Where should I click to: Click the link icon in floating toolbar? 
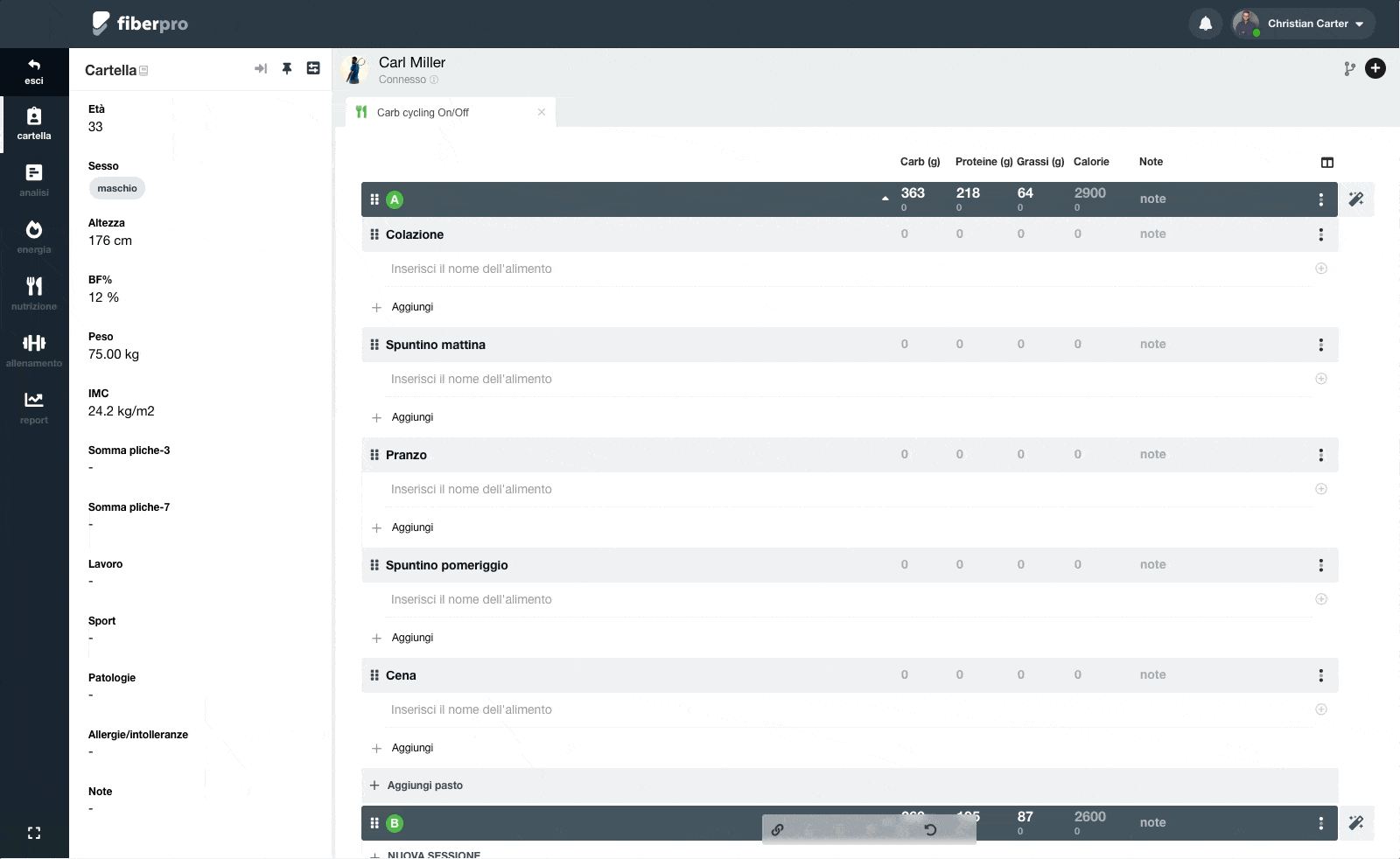click(x=777, y=830)
